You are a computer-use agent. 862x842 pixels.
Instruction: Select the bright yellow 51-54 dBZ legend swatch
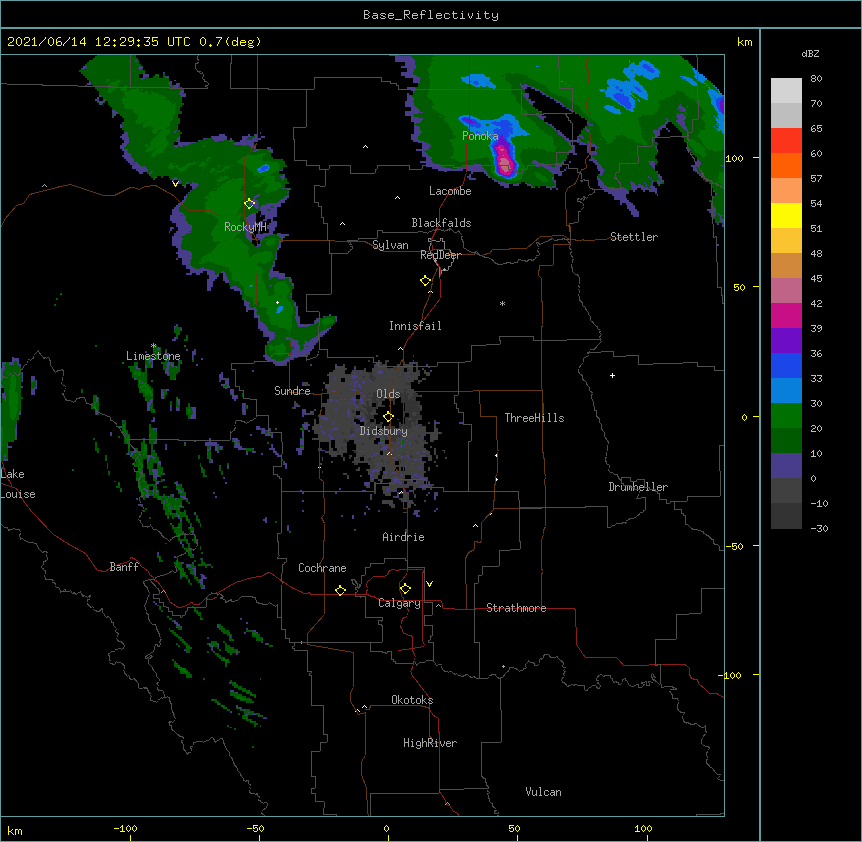tap(786, 215)
